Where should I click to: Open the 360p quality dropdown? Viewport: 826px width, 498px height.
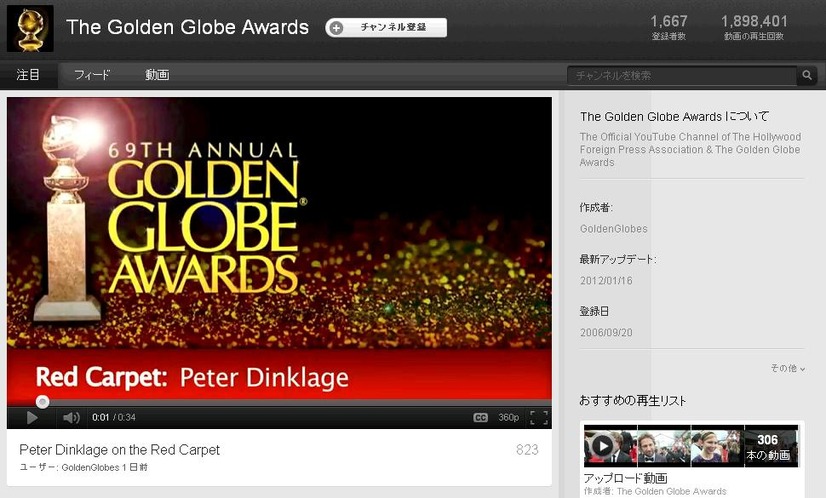(x=508, y=417)
